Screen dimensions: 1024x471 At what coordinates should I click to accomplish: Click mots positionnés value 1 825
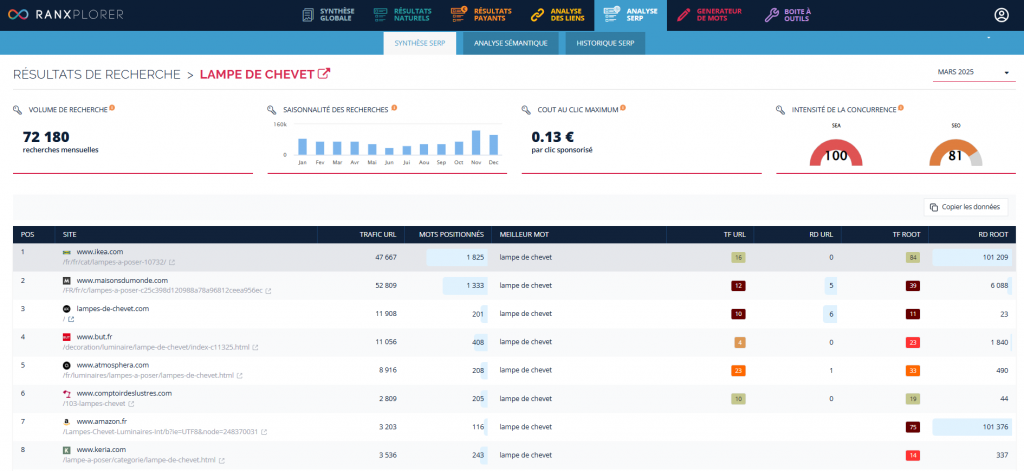pos(475,257)
